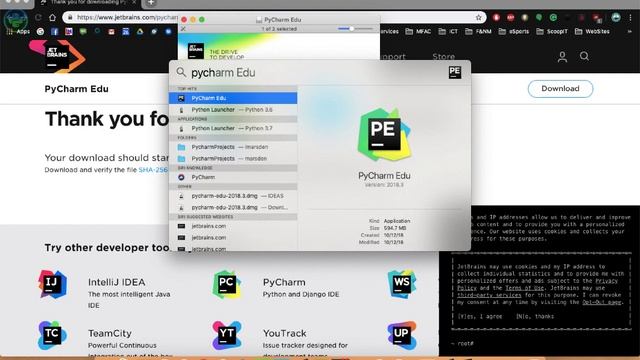Open Google bookmark icon
Image resolution: width=640 pixels, height=360 pixels.
(x=40, y=31)
